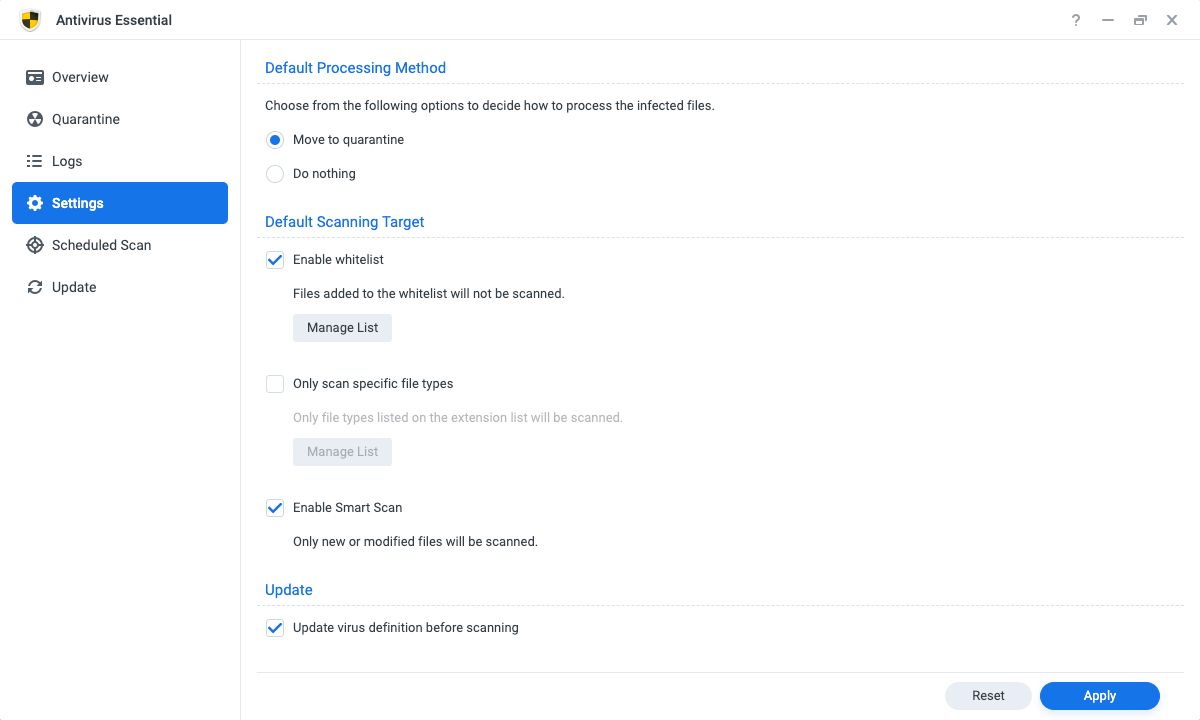Screen dimensions: 1200x720
Task: Click the Overview sidebar icon
Action: [35, 77]
